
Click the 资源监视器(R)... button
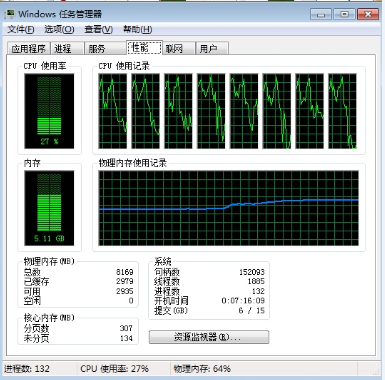point(209,337)
